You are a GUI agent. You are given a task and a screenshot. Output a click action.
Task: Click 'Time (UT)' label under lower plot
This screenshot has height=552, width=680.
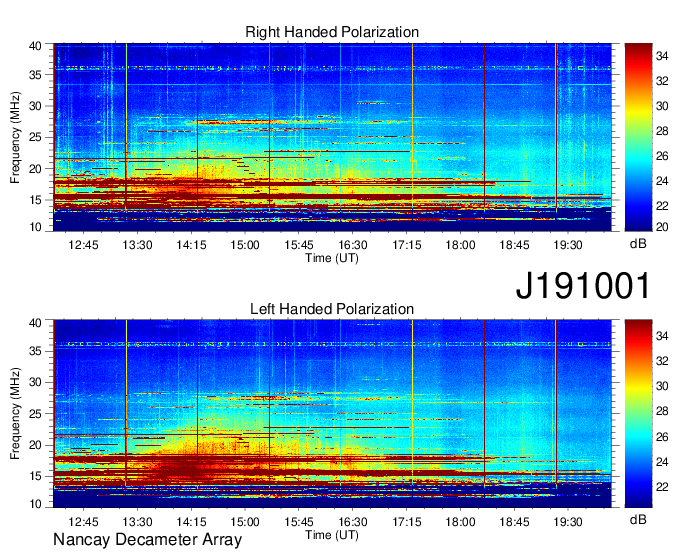332,535
